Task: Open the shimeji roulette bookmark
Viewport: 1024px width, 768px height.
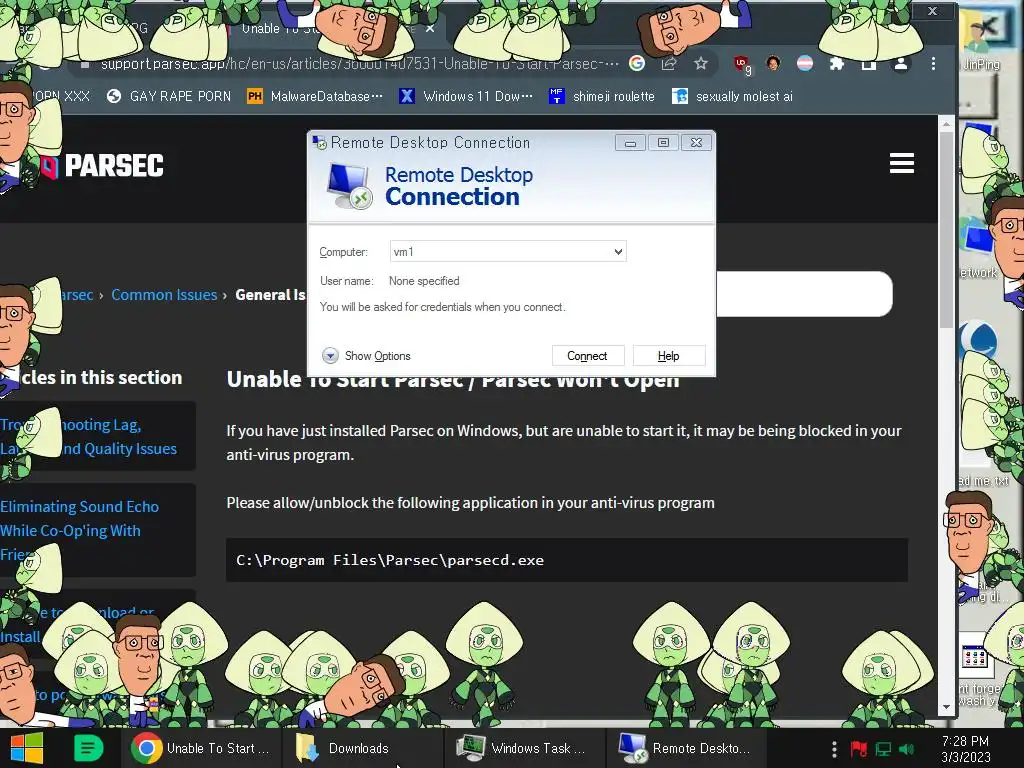Action: (601, 97)
